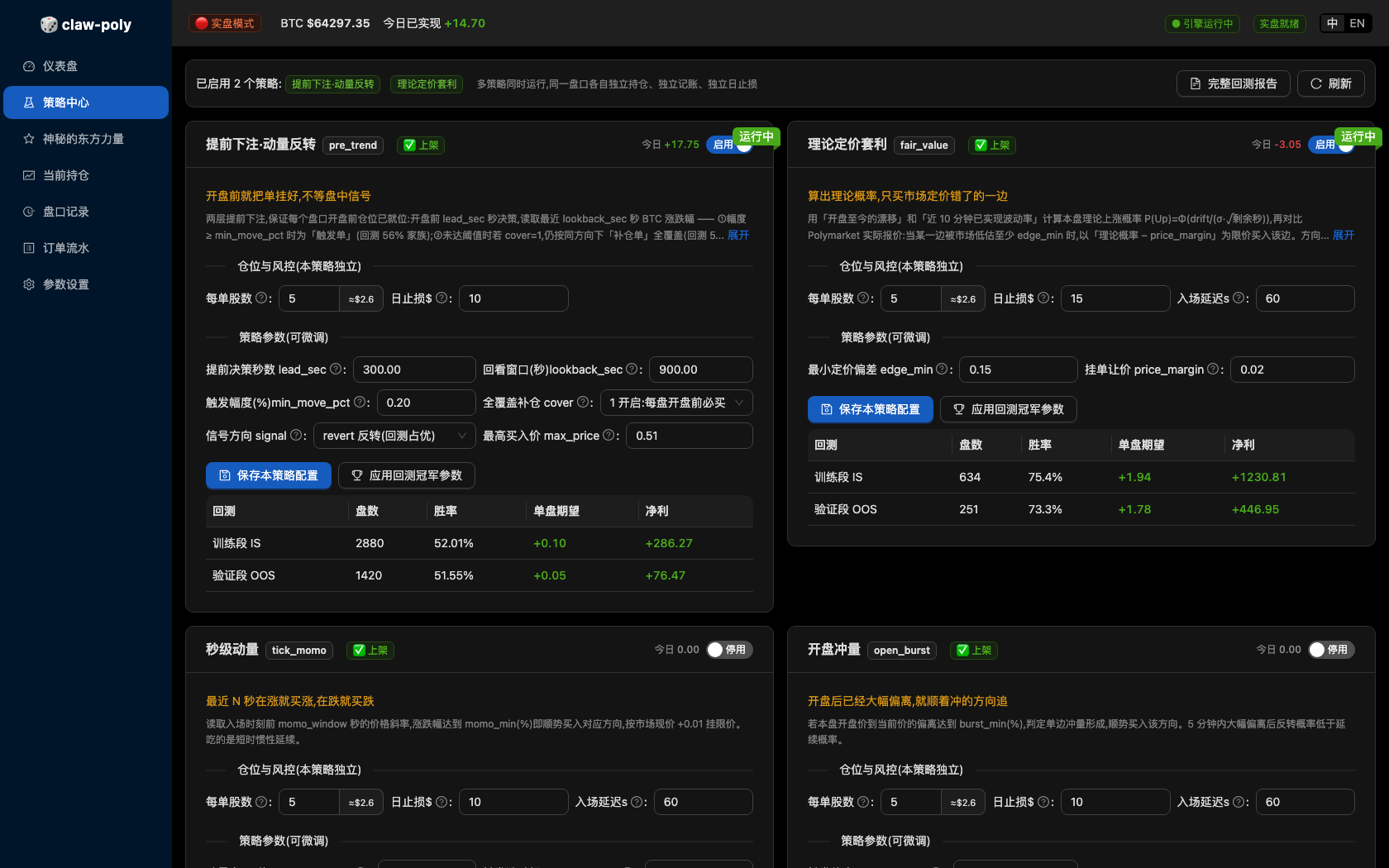1389x868 pixels.
Task: Click the 上架 tag on 开盘冲量 card
Action: [x=974, y=651]
